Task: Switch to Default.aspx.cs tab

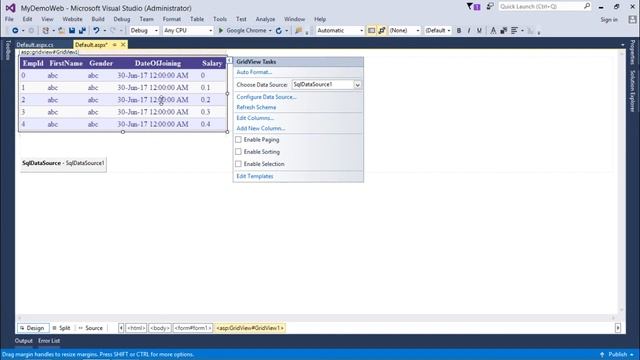Action: (35, 45)
